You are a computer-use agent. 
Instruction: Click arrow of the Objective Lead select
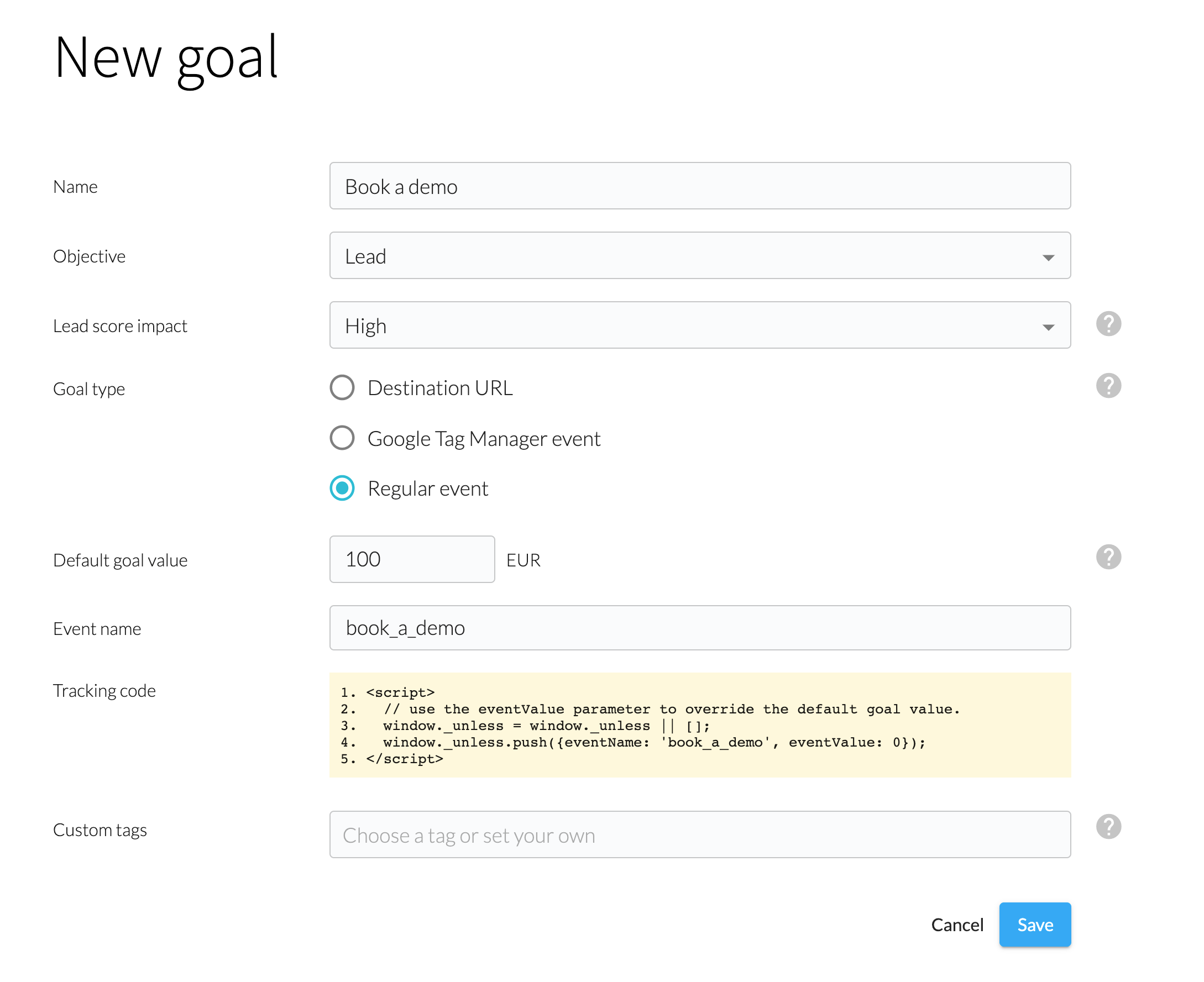(x=1048, y=258)
